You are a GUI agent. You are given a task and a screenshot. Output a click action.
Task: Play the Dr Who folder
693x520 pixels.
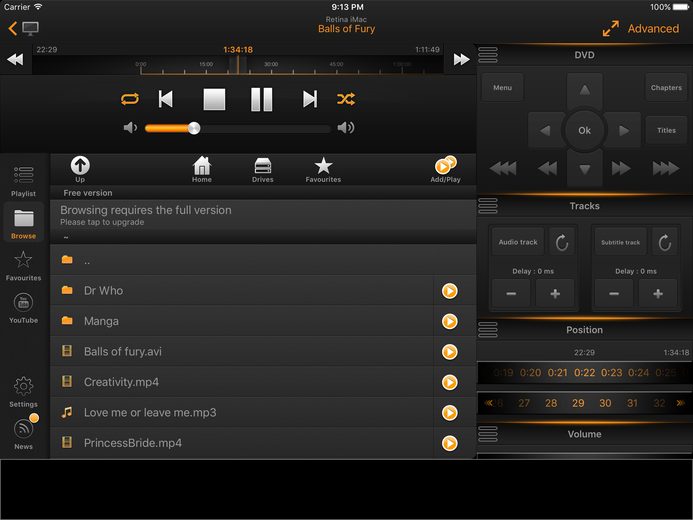[449, 291]
